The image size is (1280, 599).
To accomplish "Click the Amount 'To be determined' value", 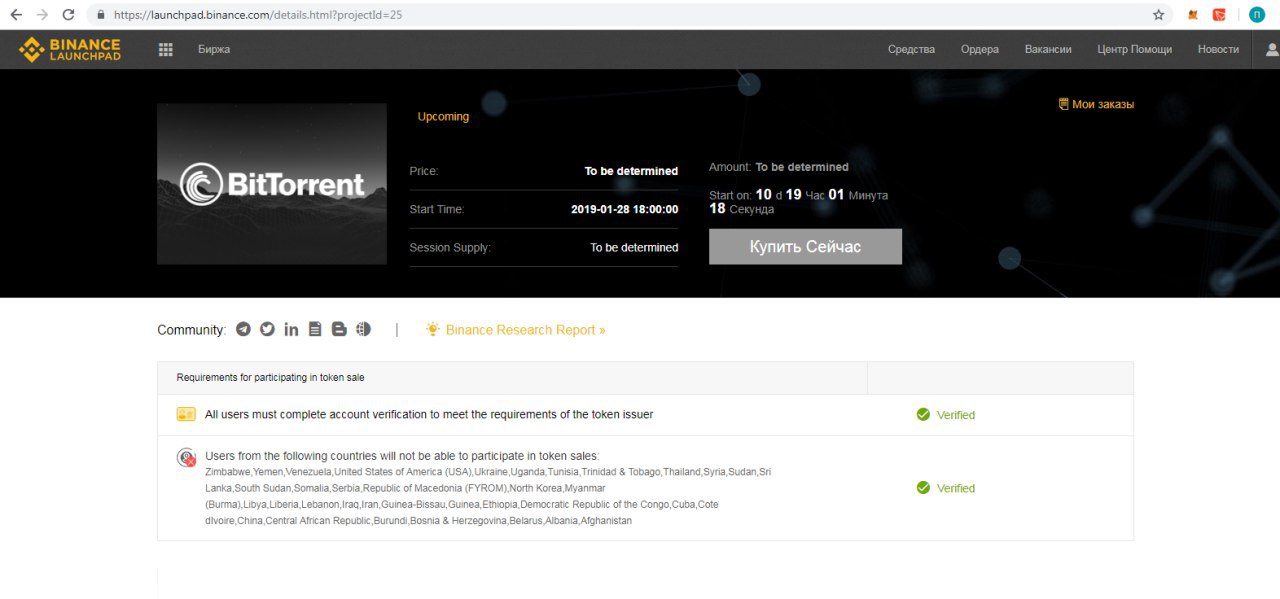I will coord(802,167).
